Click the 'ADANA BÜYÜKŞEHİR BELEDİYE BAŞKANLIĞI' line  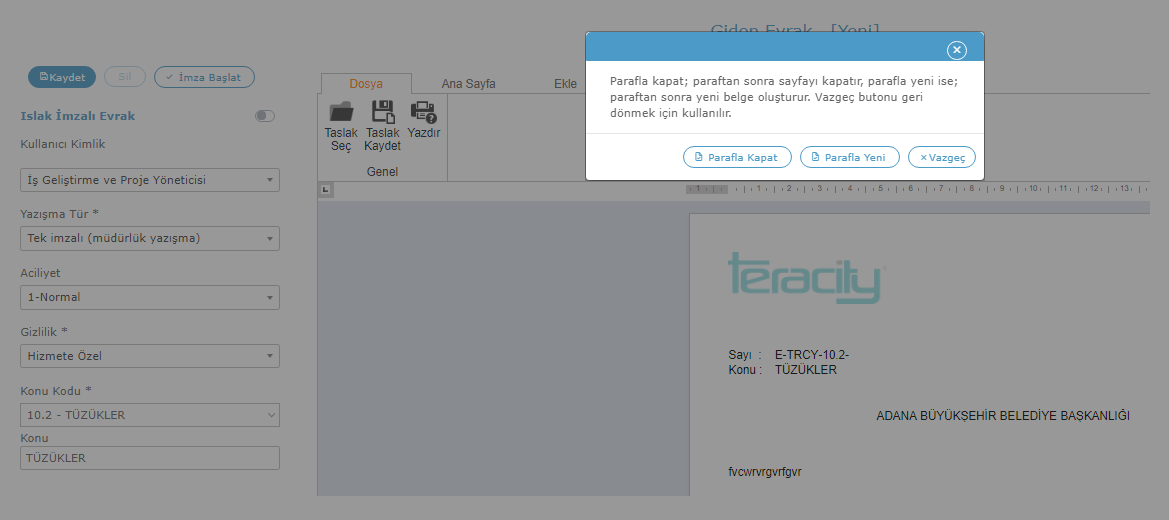pos(1003,416)
